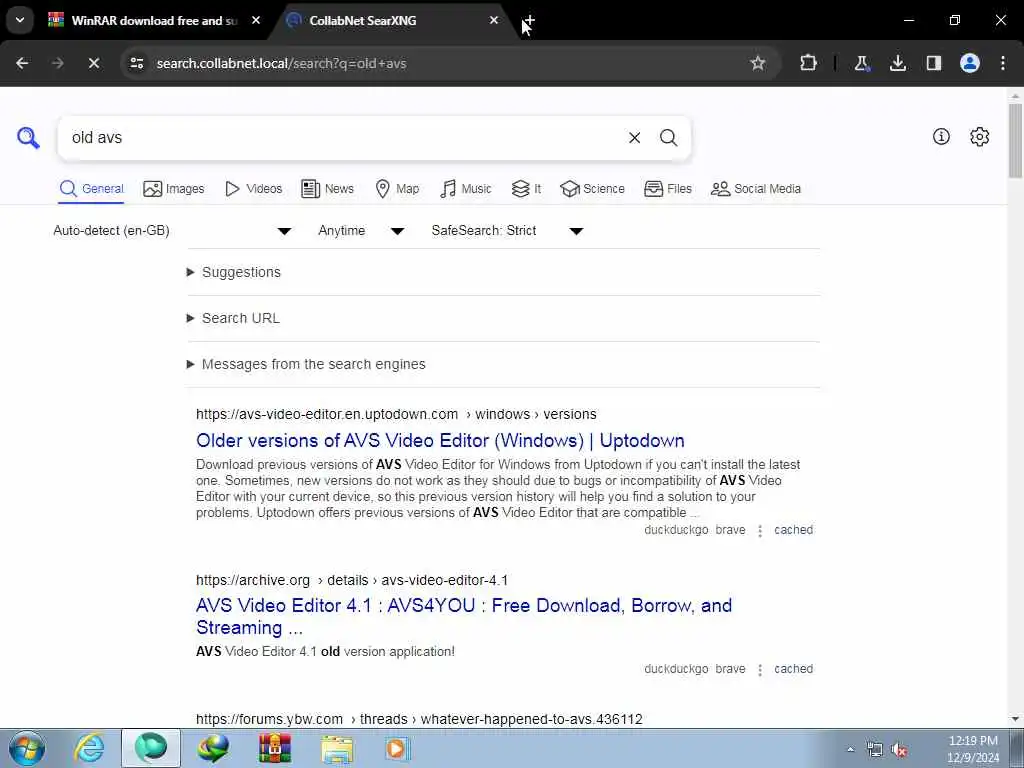Select the Images category
The height and width of the screenshot is (768, 1024).
[174, 189]
